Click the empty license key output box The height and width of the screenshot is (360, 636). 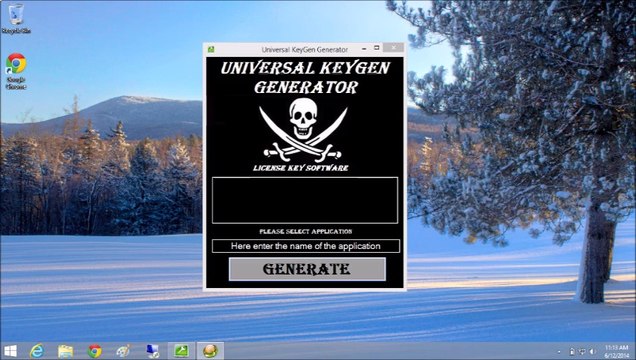point(305,200)
